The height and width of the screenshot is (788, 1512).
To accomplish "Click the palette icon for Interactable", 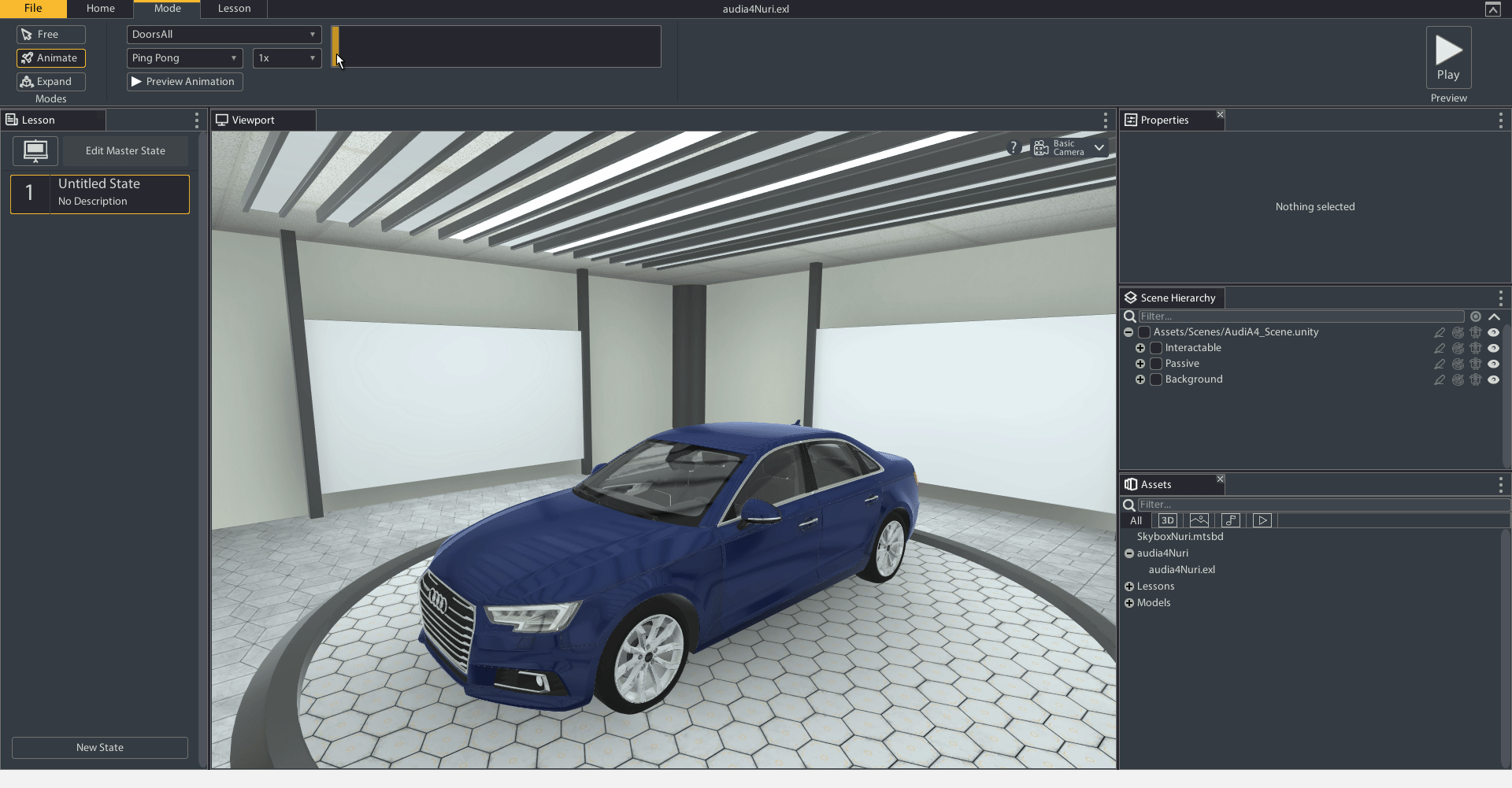I will tap(1458, 348).
